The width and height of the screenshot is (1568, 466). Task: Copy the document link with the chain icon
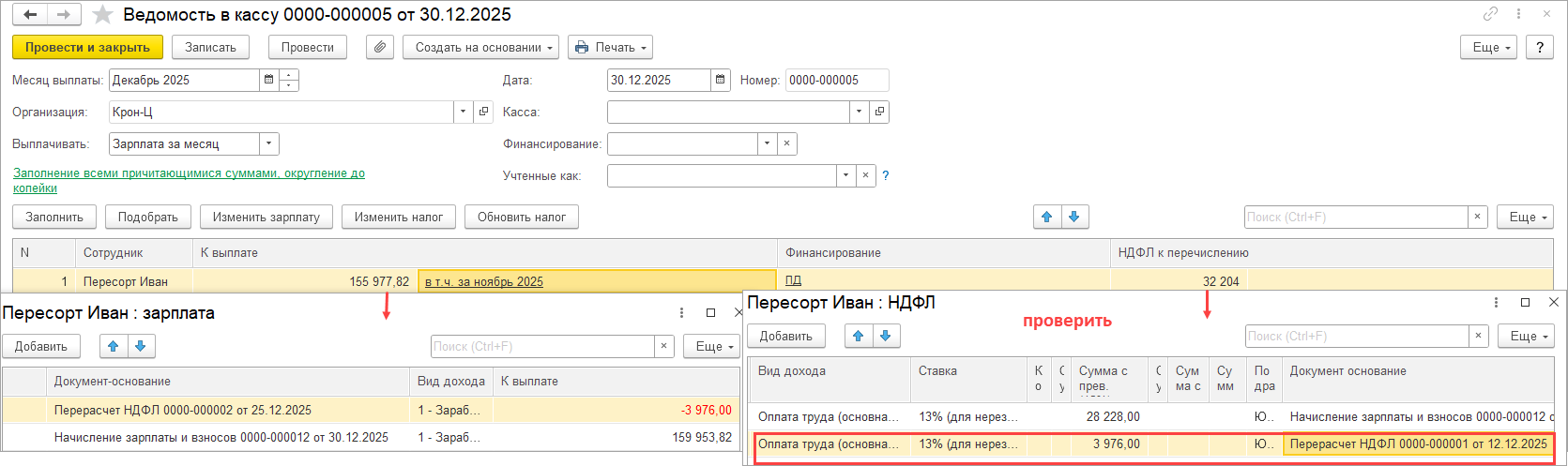1490,14
